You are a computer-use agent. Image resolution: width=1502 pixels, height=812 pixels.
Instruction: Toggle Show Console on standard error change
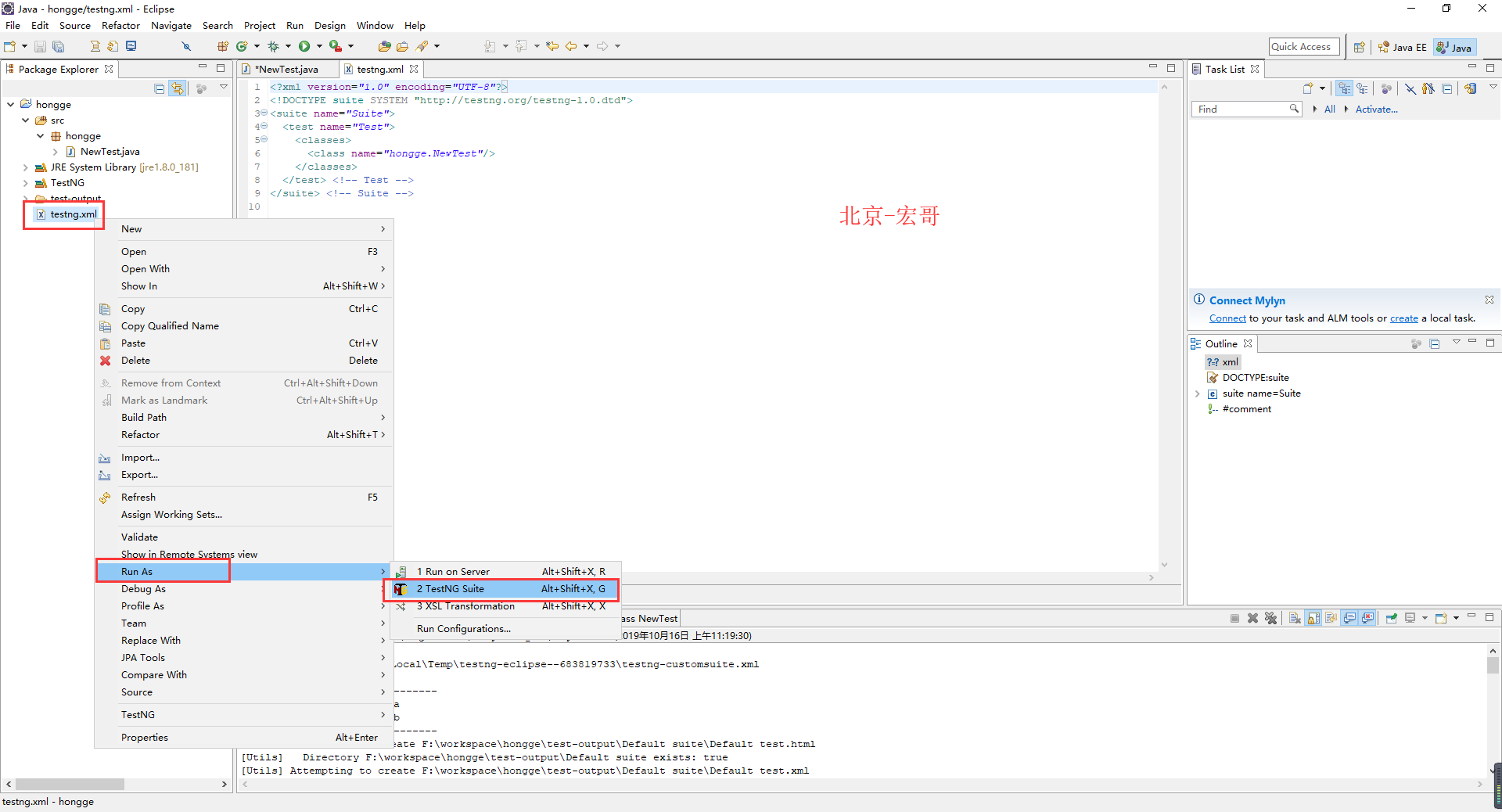[x=1367, y=618]
